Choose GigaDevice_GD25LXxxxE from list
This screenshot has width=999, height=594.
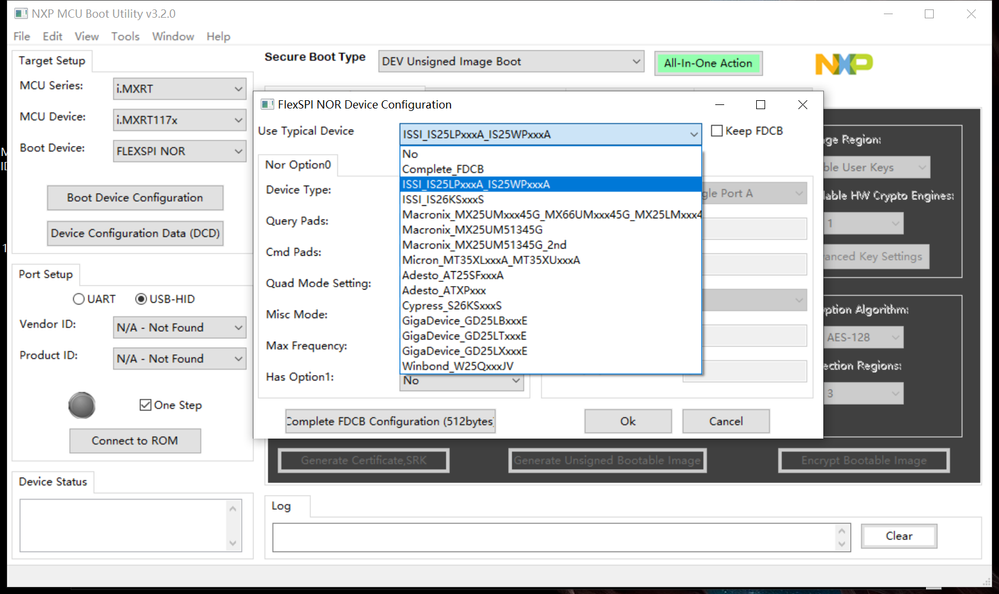click(x=550, y=351)
